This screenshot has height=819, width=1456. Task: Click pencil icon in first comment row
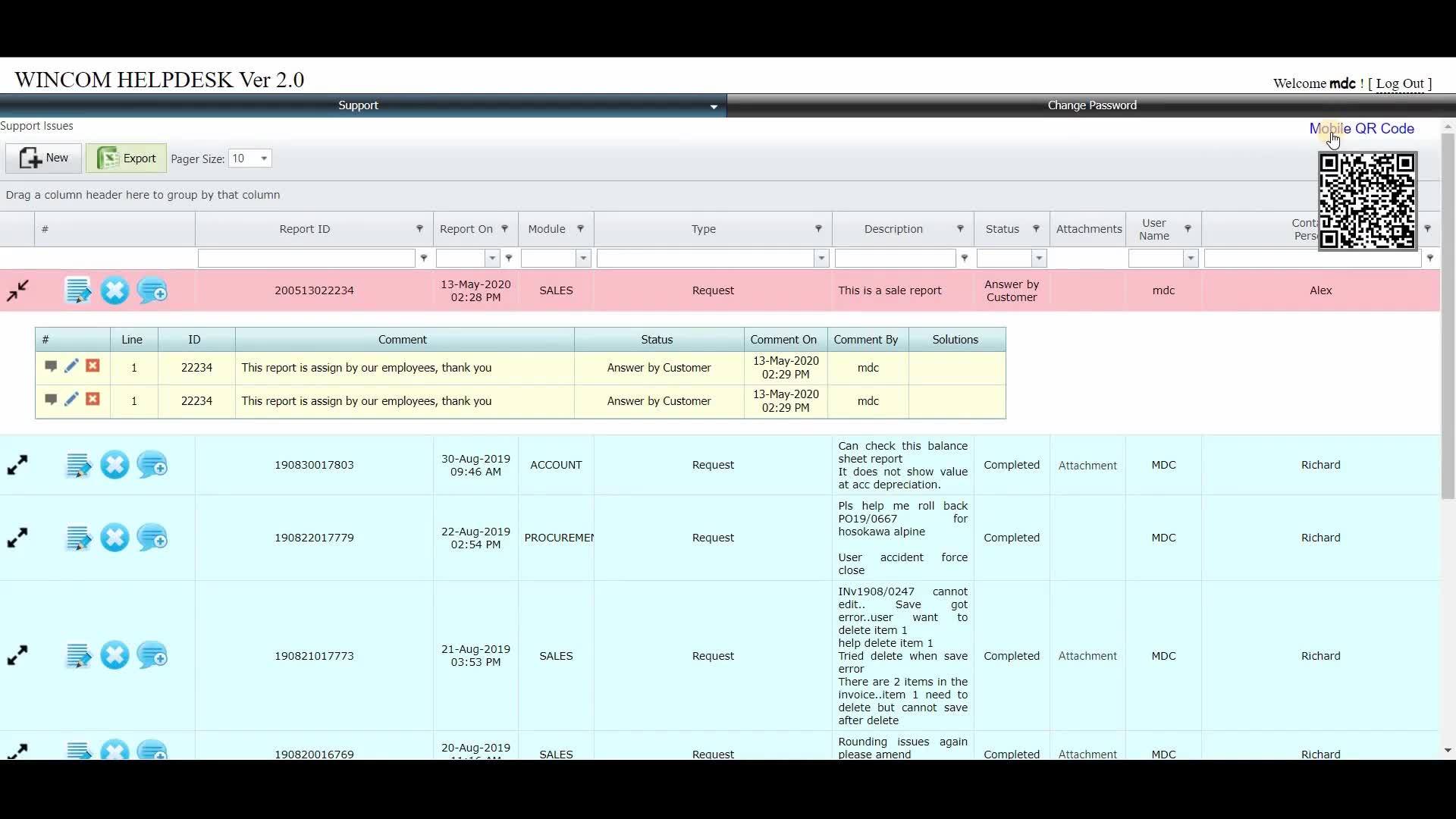tap(71, 366)
